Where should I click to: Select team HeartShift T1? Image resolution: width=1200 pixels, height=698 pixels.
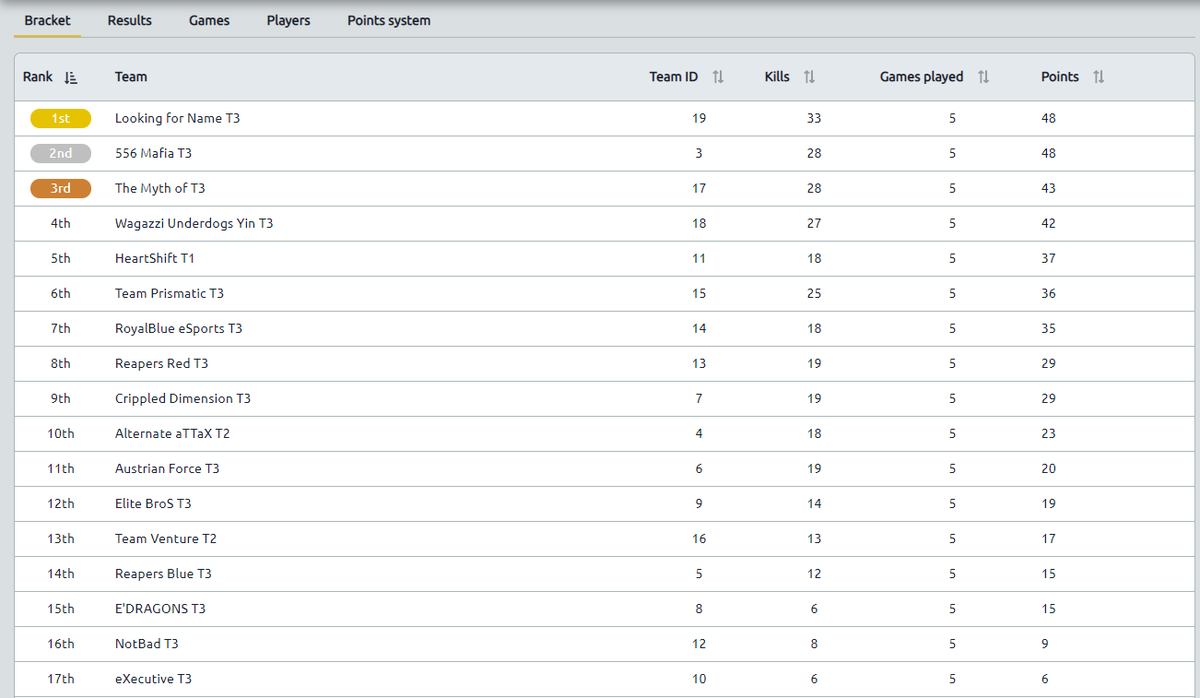[x=155, y=258]
